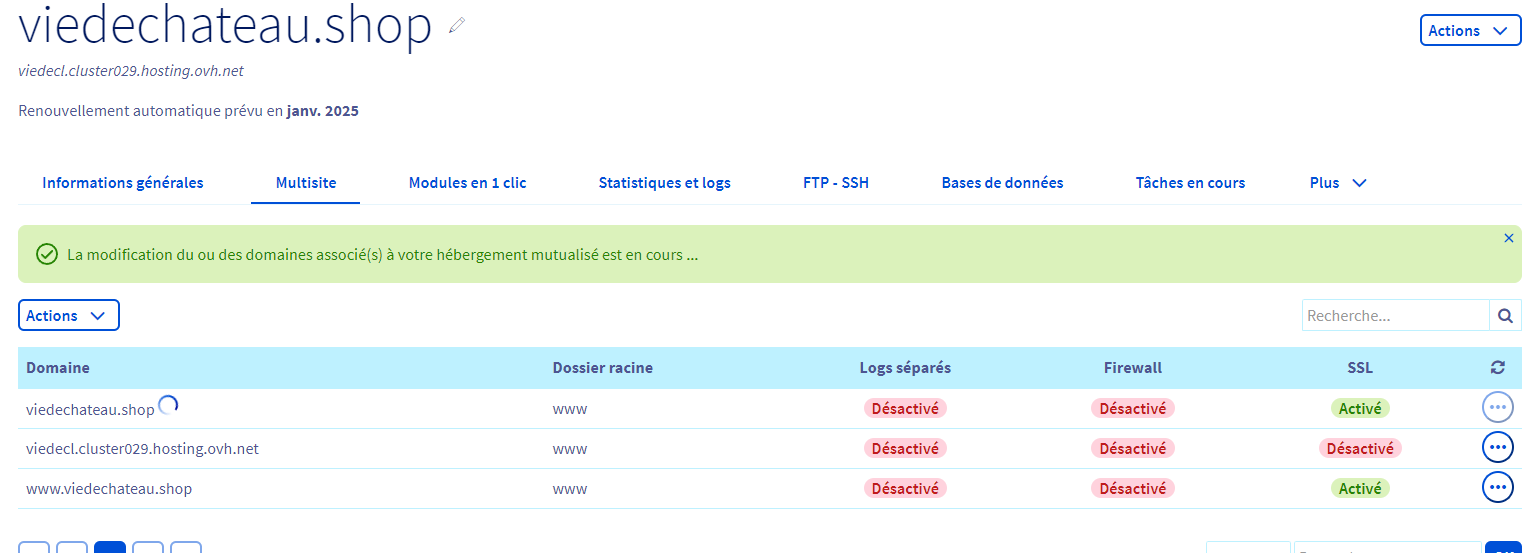Click the green checkmark icon in notification banner
Image resolution: width=1526 pixels, height=553 pixels.
pos(46,254)
